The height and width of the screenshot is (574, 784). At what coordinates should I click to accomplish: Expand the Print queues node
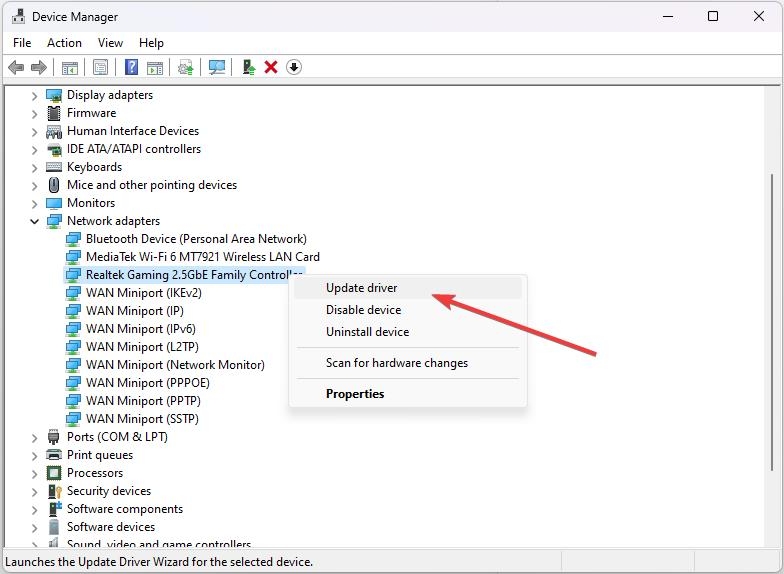[34, 456]
